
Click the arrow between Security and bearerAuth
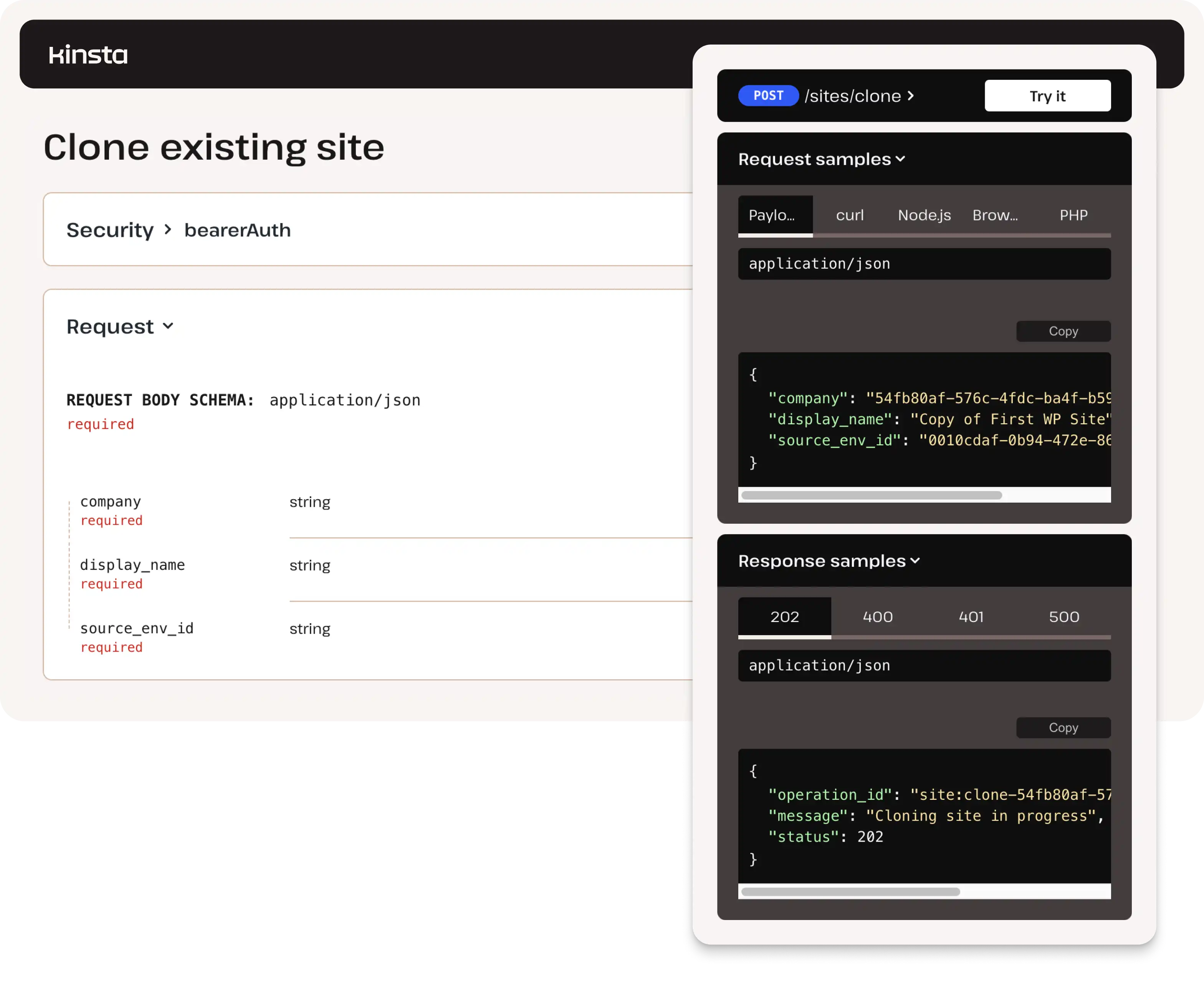click(x=167, y=230)
